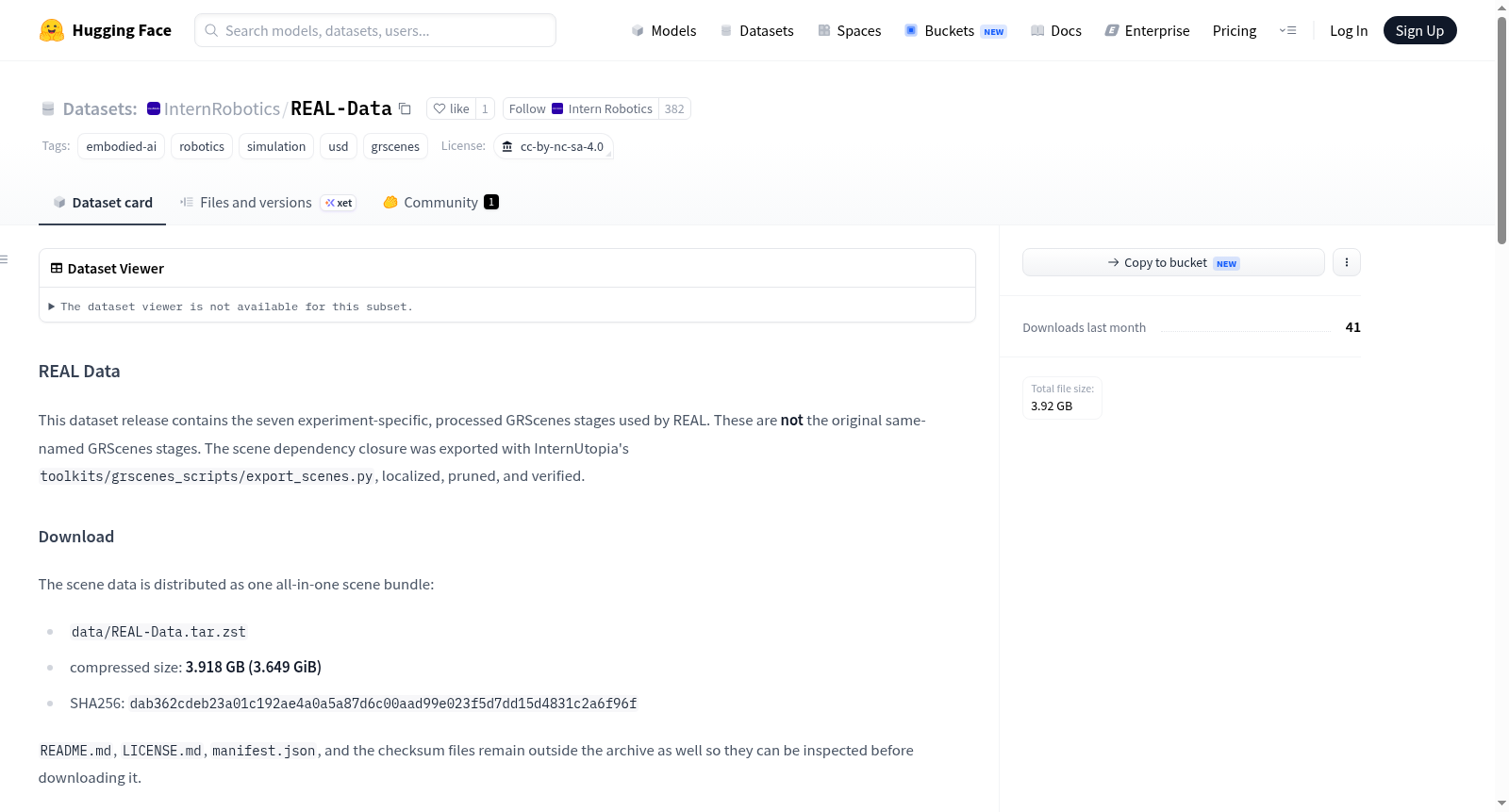Click the Dataset Viewer table icon

pos(57,268)
